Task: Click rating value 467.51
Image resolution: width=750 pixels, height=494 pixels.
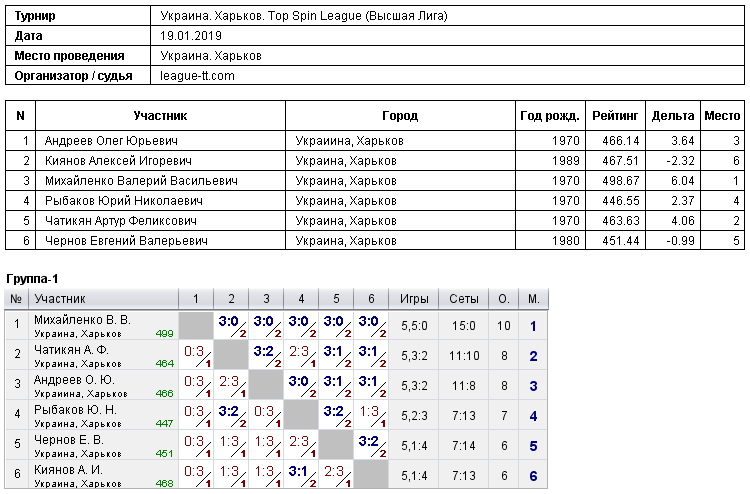Action: pos(620,161)
